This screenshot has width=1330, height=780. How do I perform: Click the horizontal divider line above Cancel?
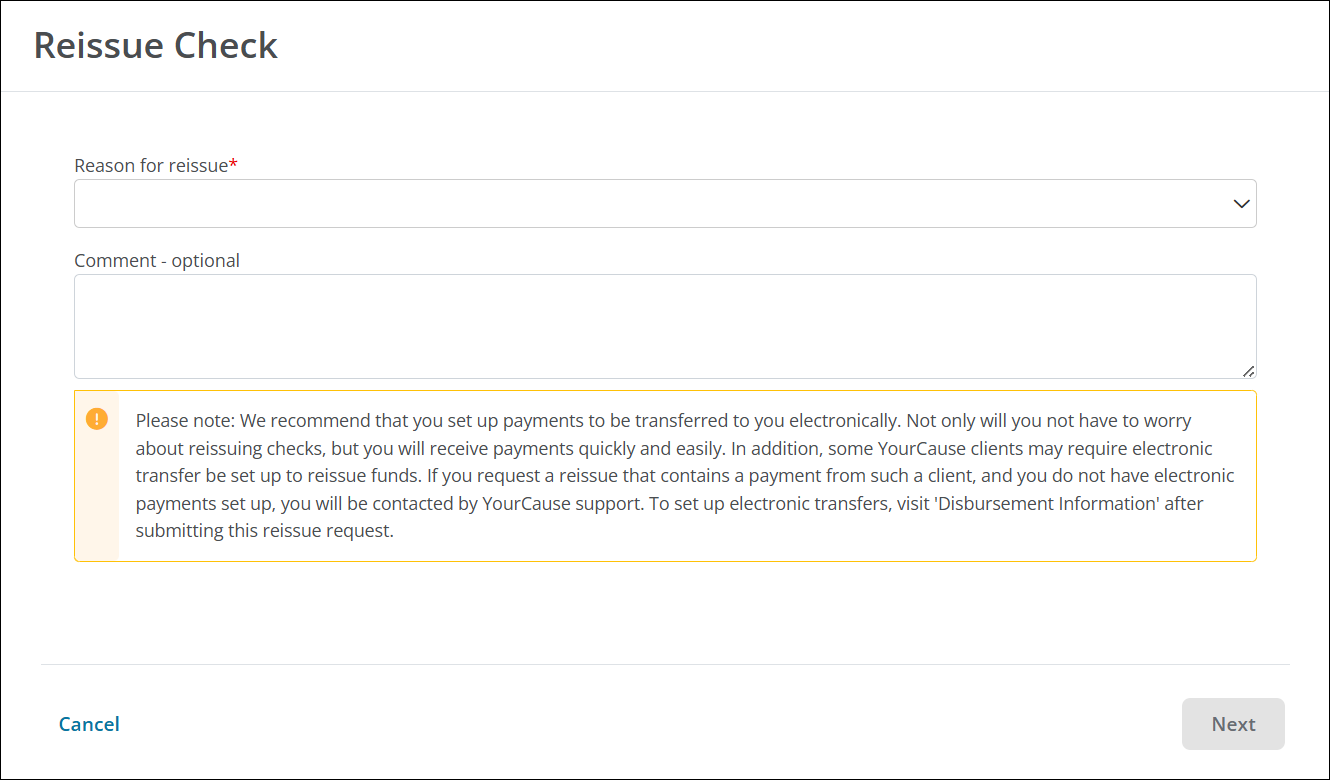(665, 664)
